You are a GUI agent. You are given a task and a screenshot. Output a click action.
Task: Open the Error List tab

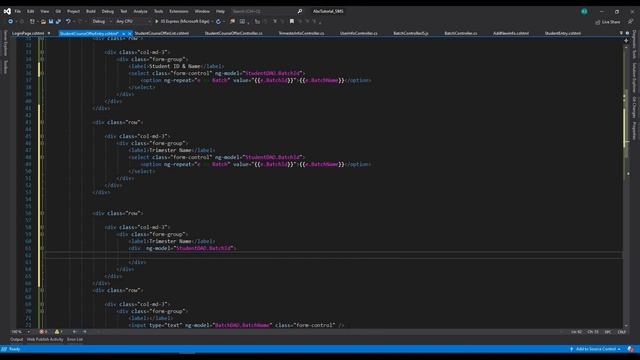tap(75, 340)
